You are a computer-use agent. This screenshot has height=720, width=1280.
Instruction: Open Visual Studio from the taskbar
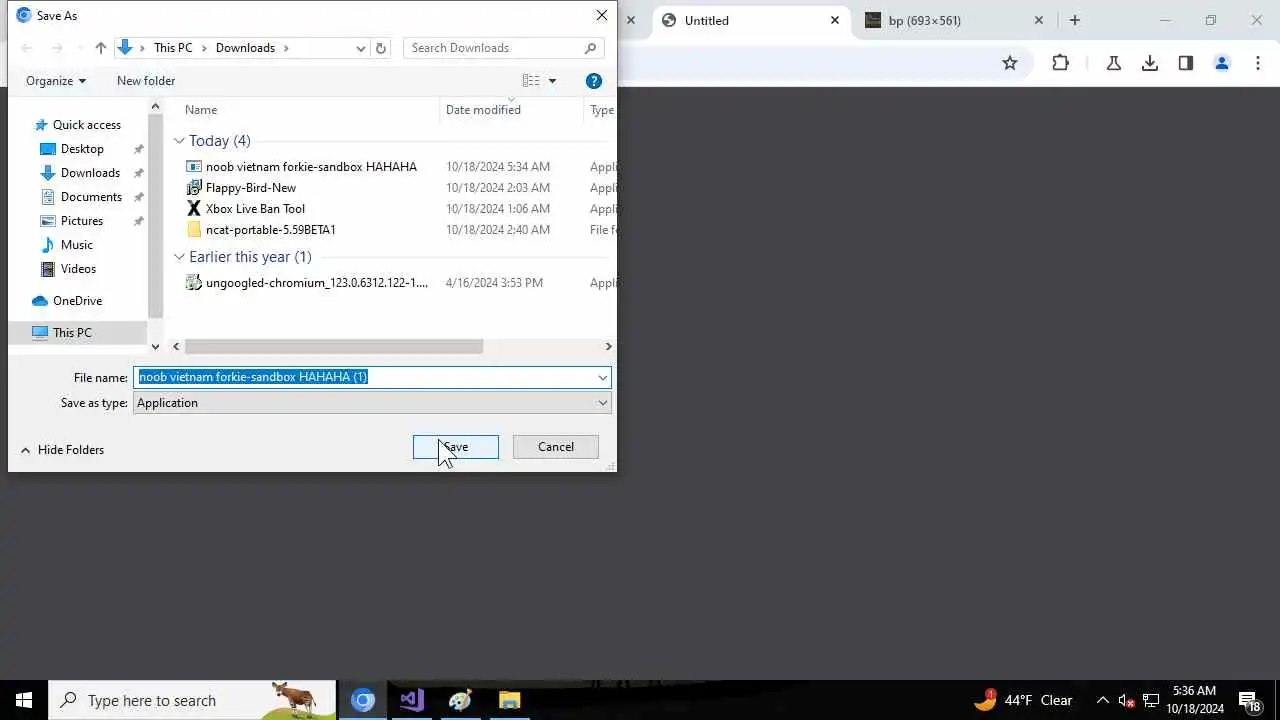pos(412,700)
